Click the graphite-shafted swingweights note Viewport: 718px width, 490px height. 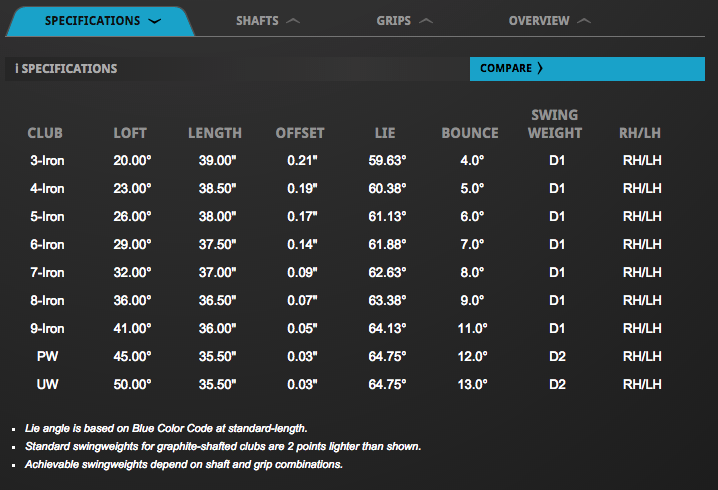[223, 446]
